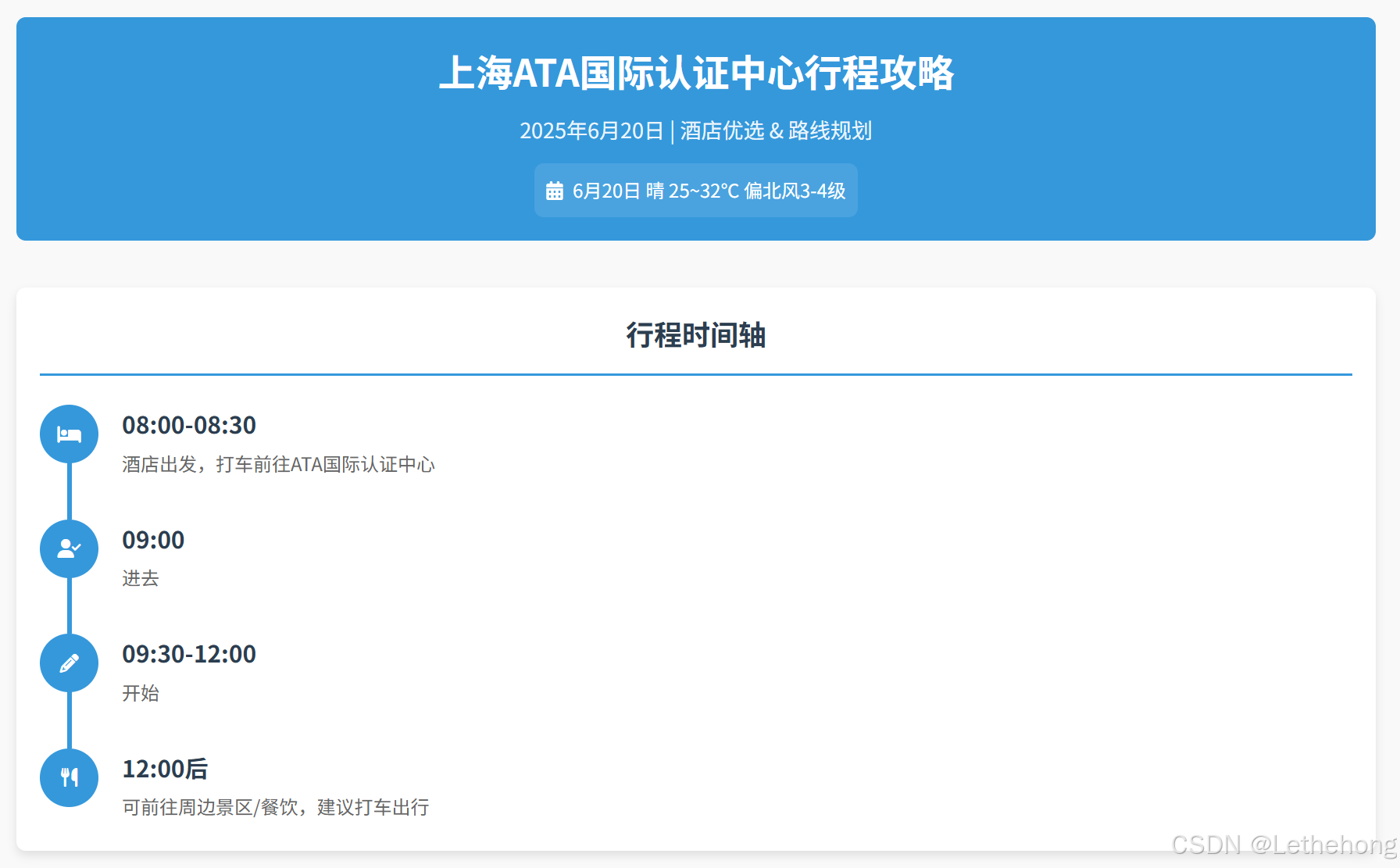Click the 12:00后 time label
Image resolution: width=1400 pixels, height=868 pixels.
coord(165,769)
